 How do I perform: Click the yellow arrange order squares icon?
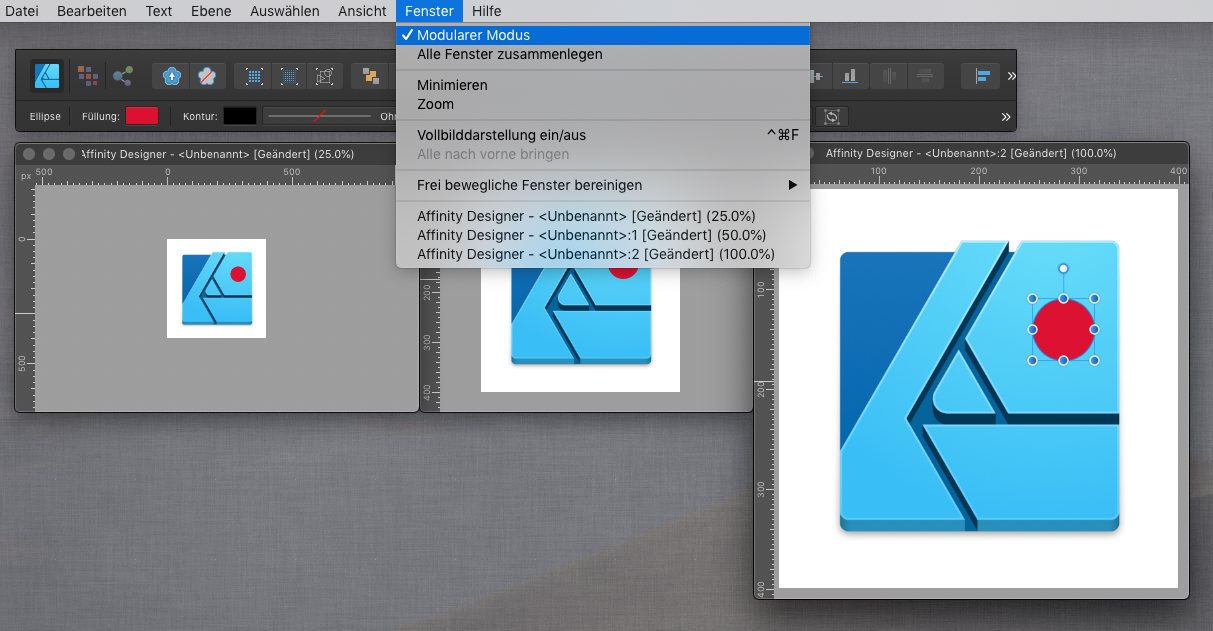point(372,76)
